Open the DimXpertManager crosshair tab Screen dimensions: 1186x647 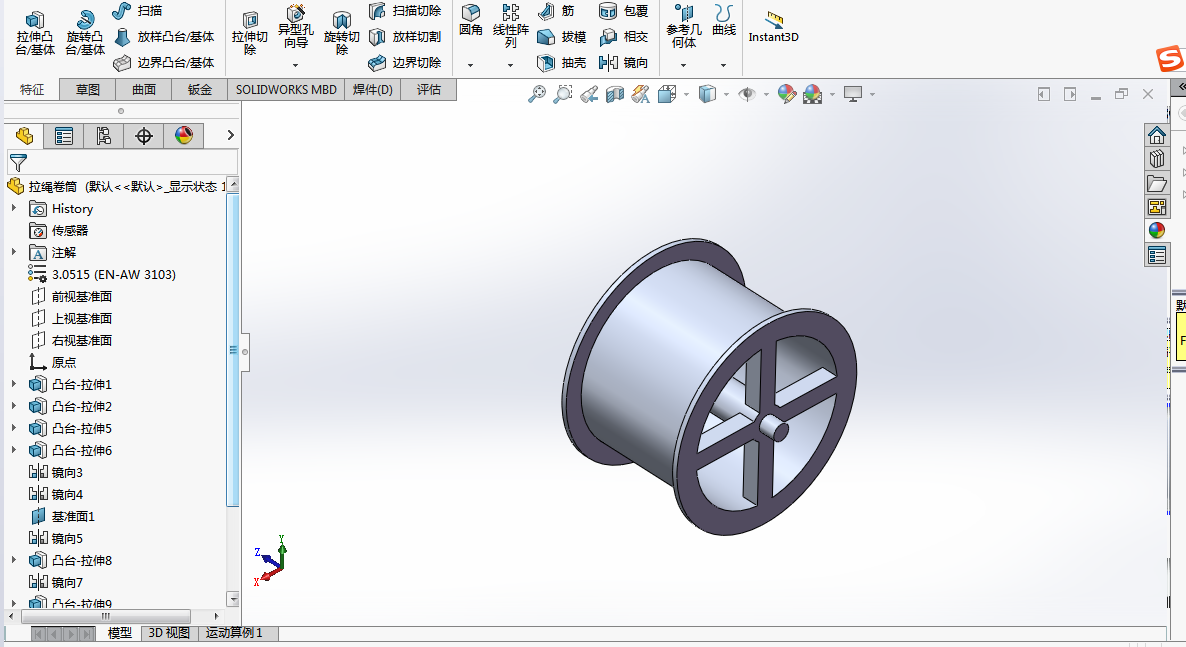tap(144, 136)
